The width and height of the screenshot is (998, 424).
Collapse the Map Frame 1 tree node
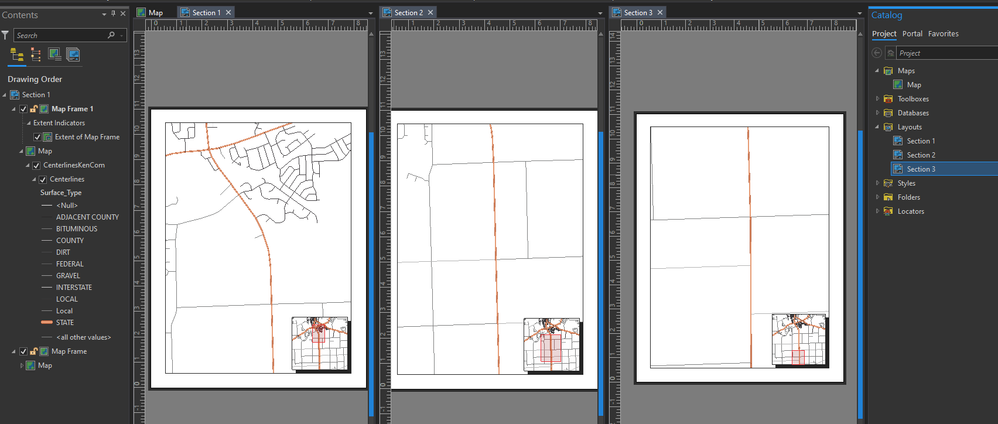[x=15, y=109]
